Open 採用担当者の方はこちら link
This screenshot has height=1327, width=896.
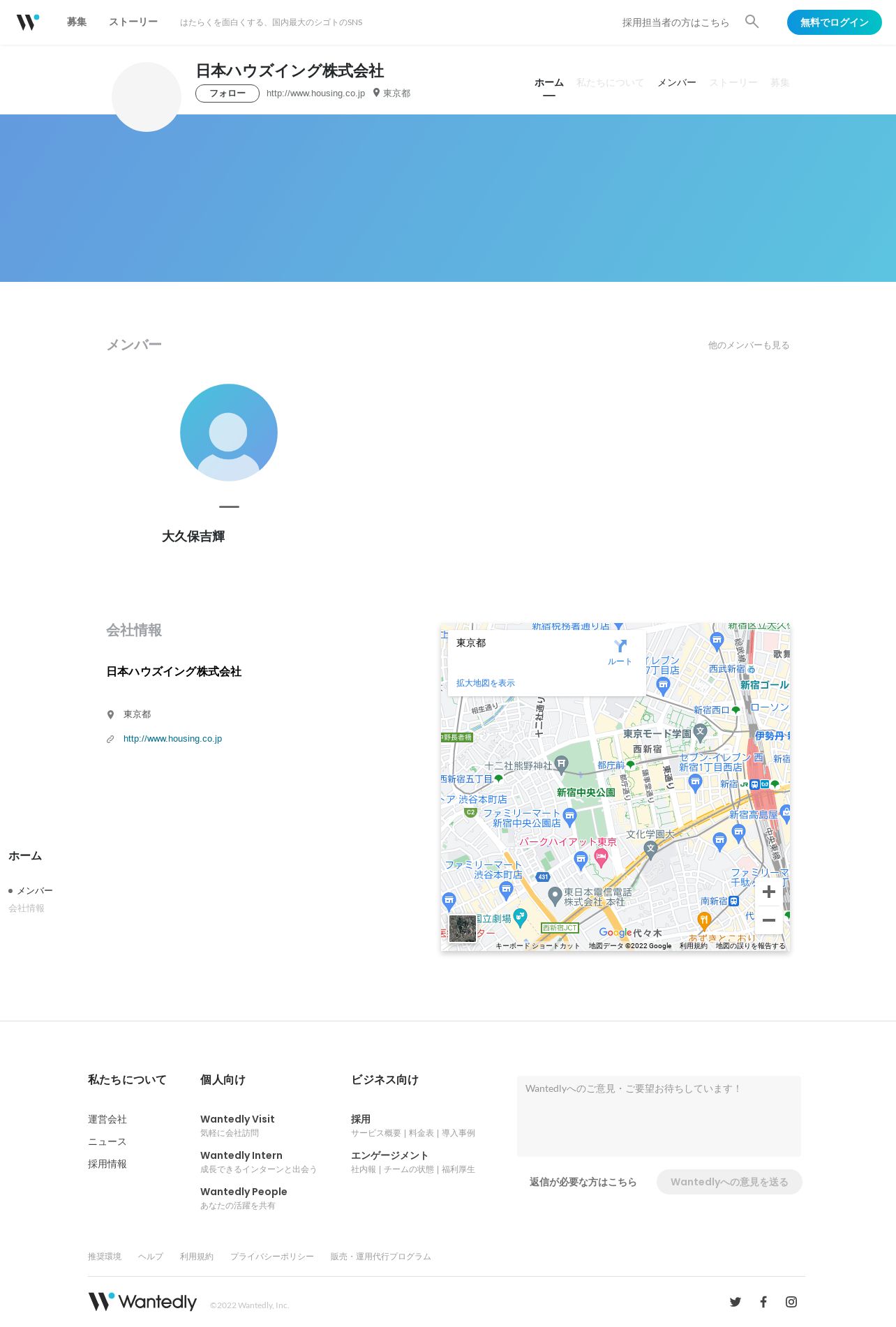(x=675, y=22)
